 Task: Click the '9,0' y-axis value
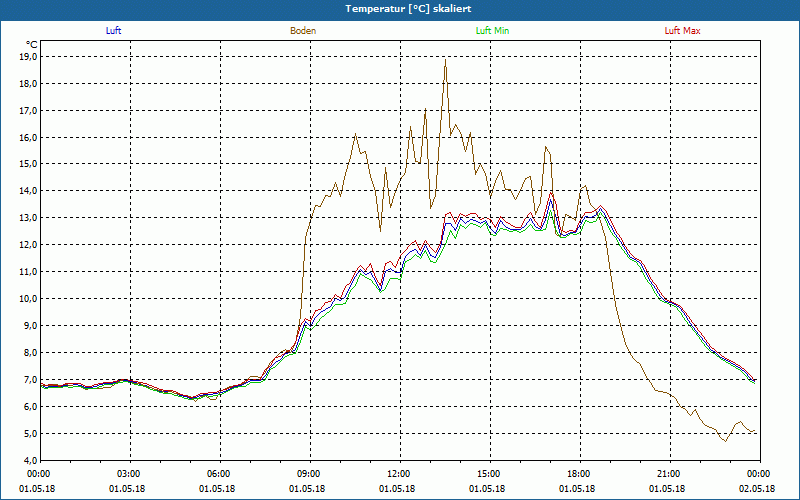30,326
